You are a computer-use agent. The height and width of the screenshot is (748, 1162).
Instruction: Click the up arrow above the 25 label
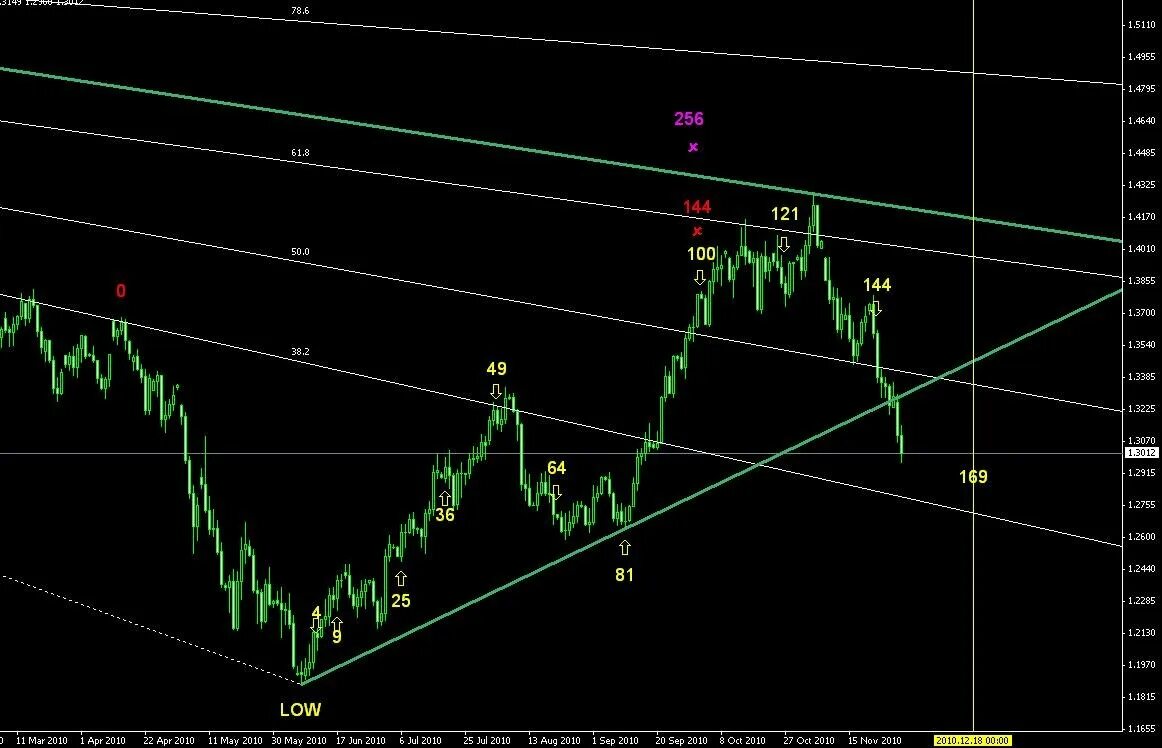coord(401,578)
